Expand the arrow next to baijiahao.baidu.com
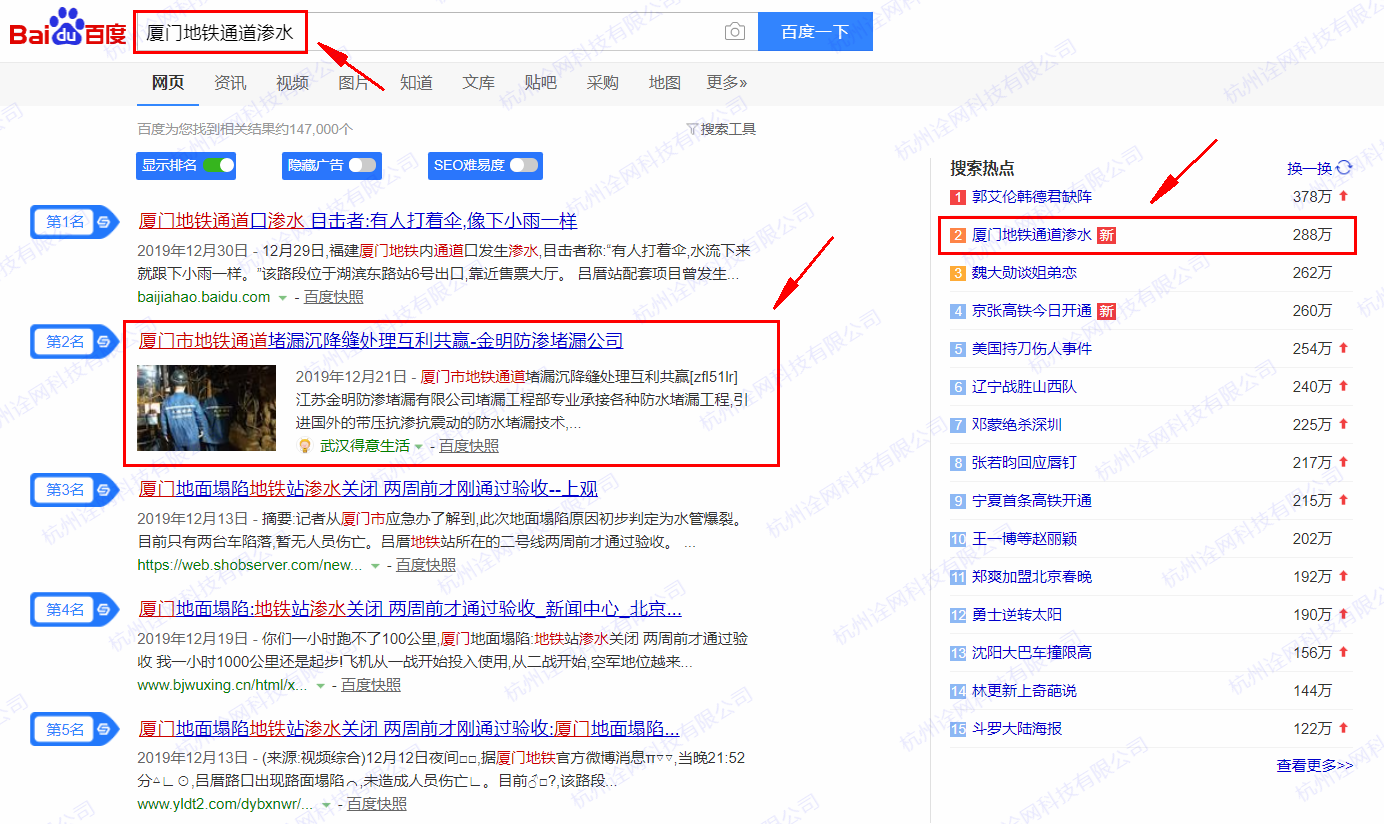This screenshot has height=824, width=1385. coord(283,298)
